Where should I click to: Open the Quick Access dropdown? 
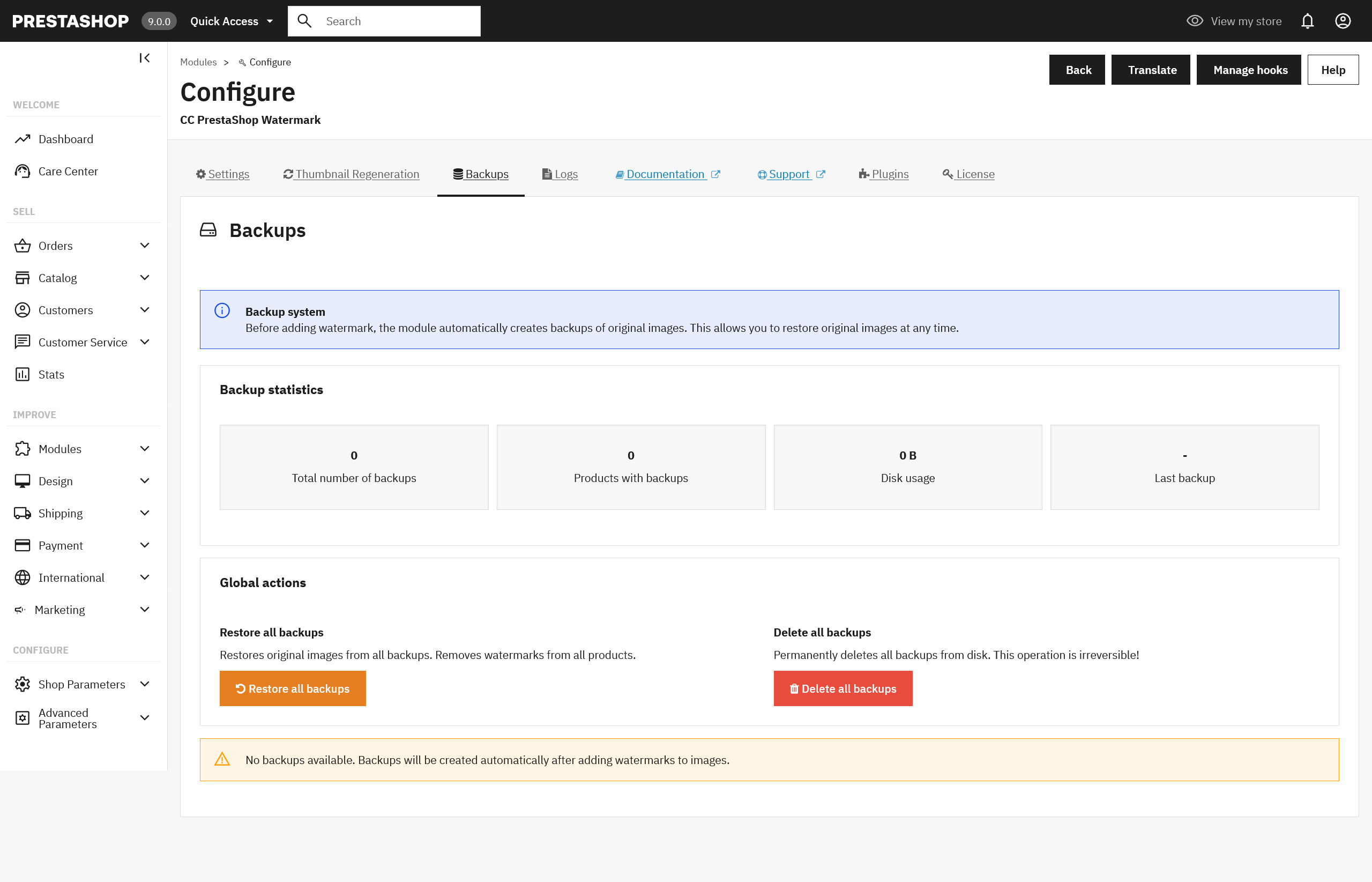(x=231, y=21)
